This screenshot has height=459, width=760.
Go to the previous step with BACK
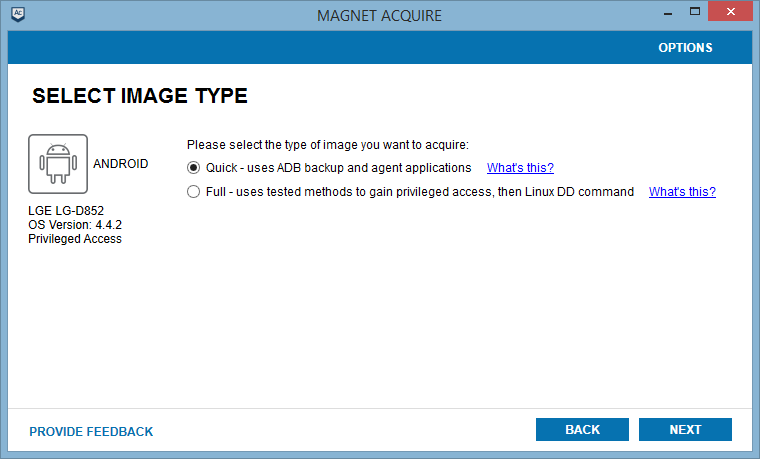click(x=582, y=429)
